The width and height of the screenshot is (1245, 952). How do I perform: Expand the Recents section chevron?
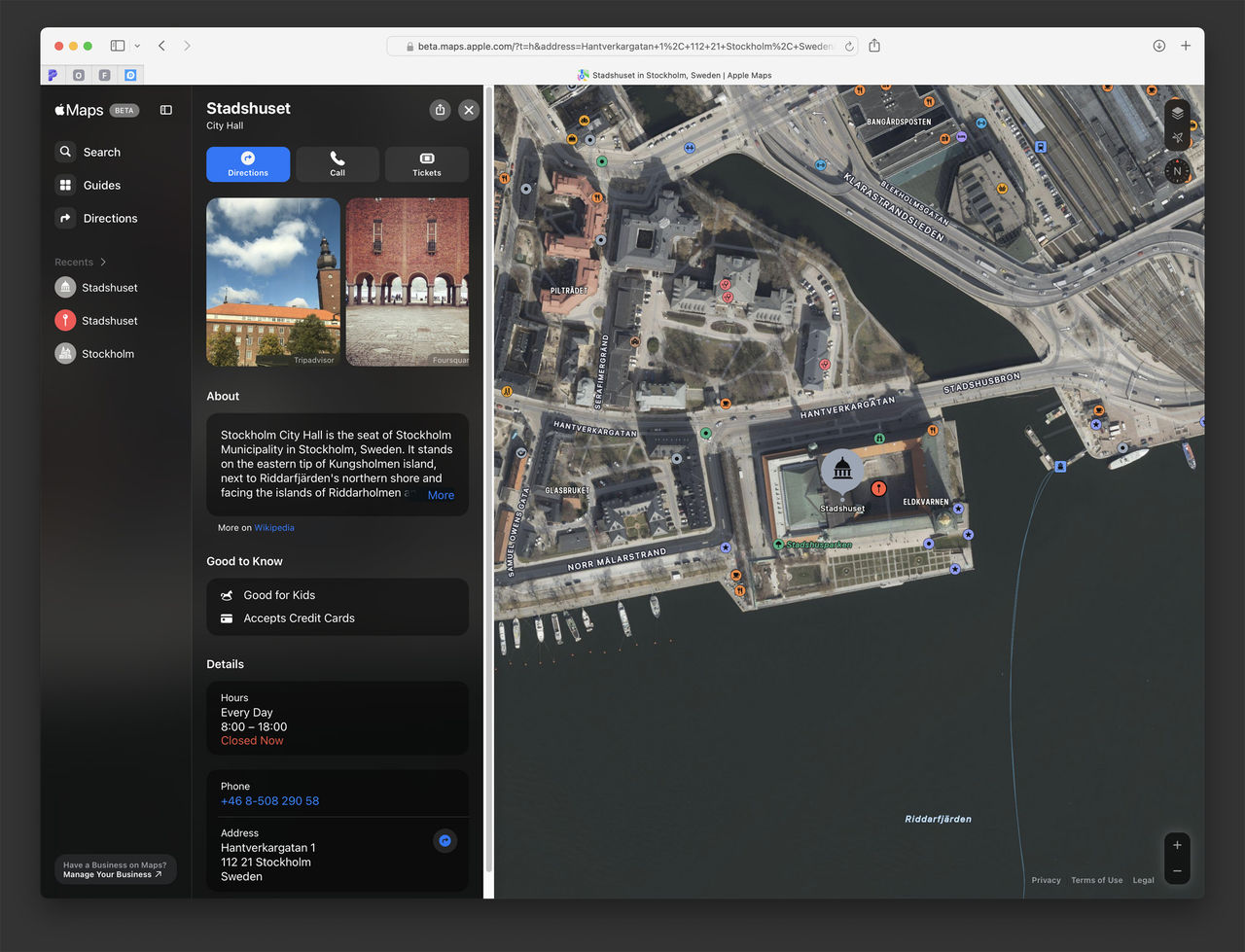point(103,262)
